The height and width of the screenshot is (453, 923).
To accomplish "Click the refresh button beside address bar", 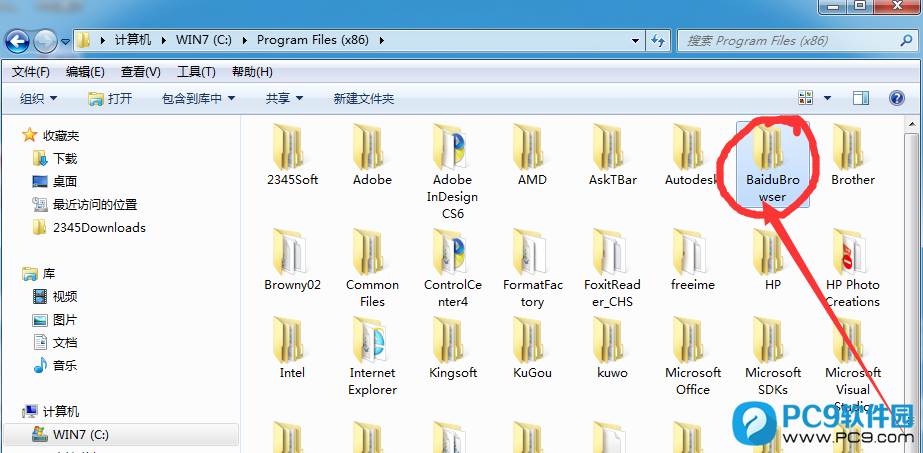I will tap(658, 41).
